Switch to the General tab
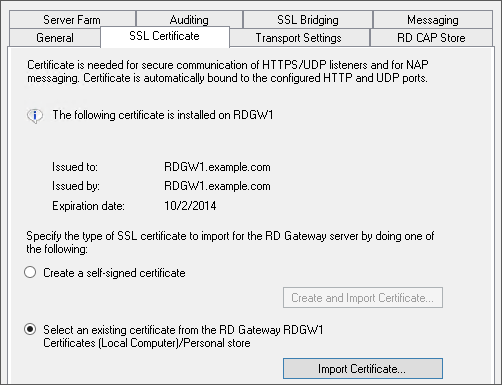The image size is (502, 385). 55,38
